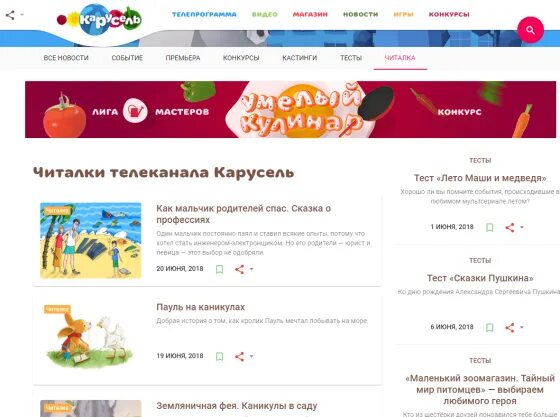The height and width of the screenshot is (417, 560).
Task: Open the Карусель logo homepage
Action: coord(99,20)
